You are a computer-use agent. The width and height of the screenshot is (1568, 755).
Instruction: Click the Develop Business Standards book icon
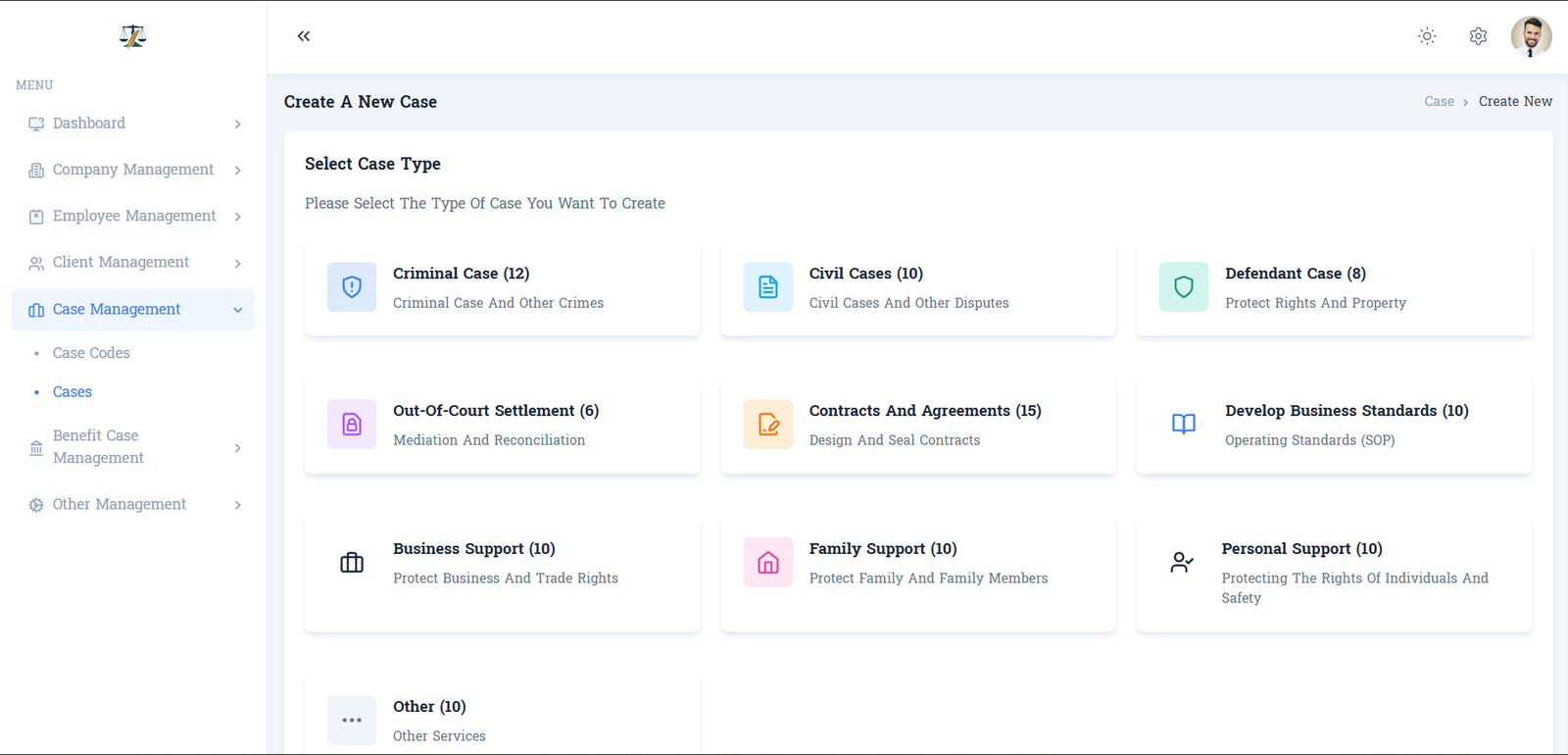tap(1183, 425)
